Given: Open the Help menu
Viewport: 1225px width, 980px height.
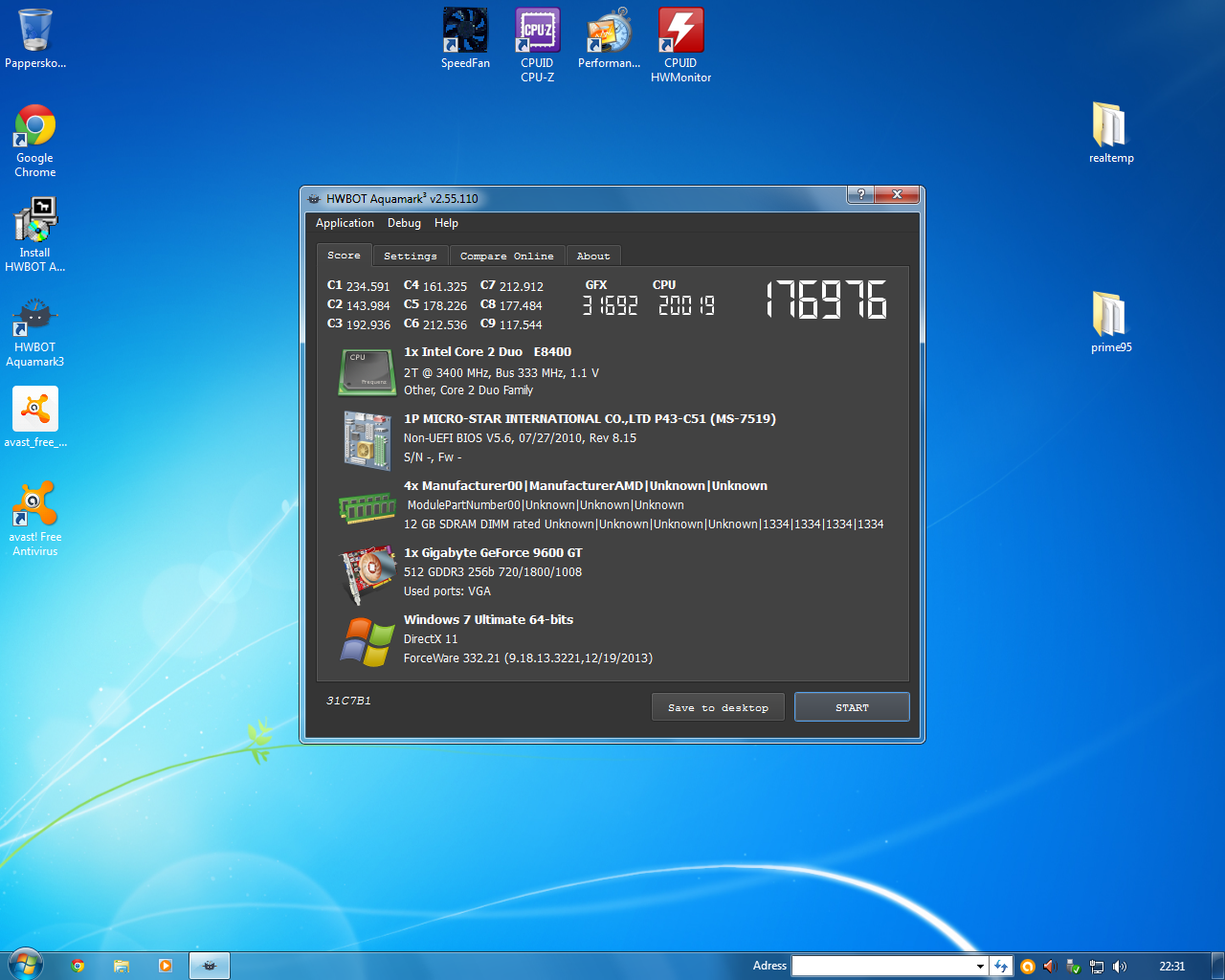Looking at the screenshot, I should pyautogui.click(x=446, y=223).
